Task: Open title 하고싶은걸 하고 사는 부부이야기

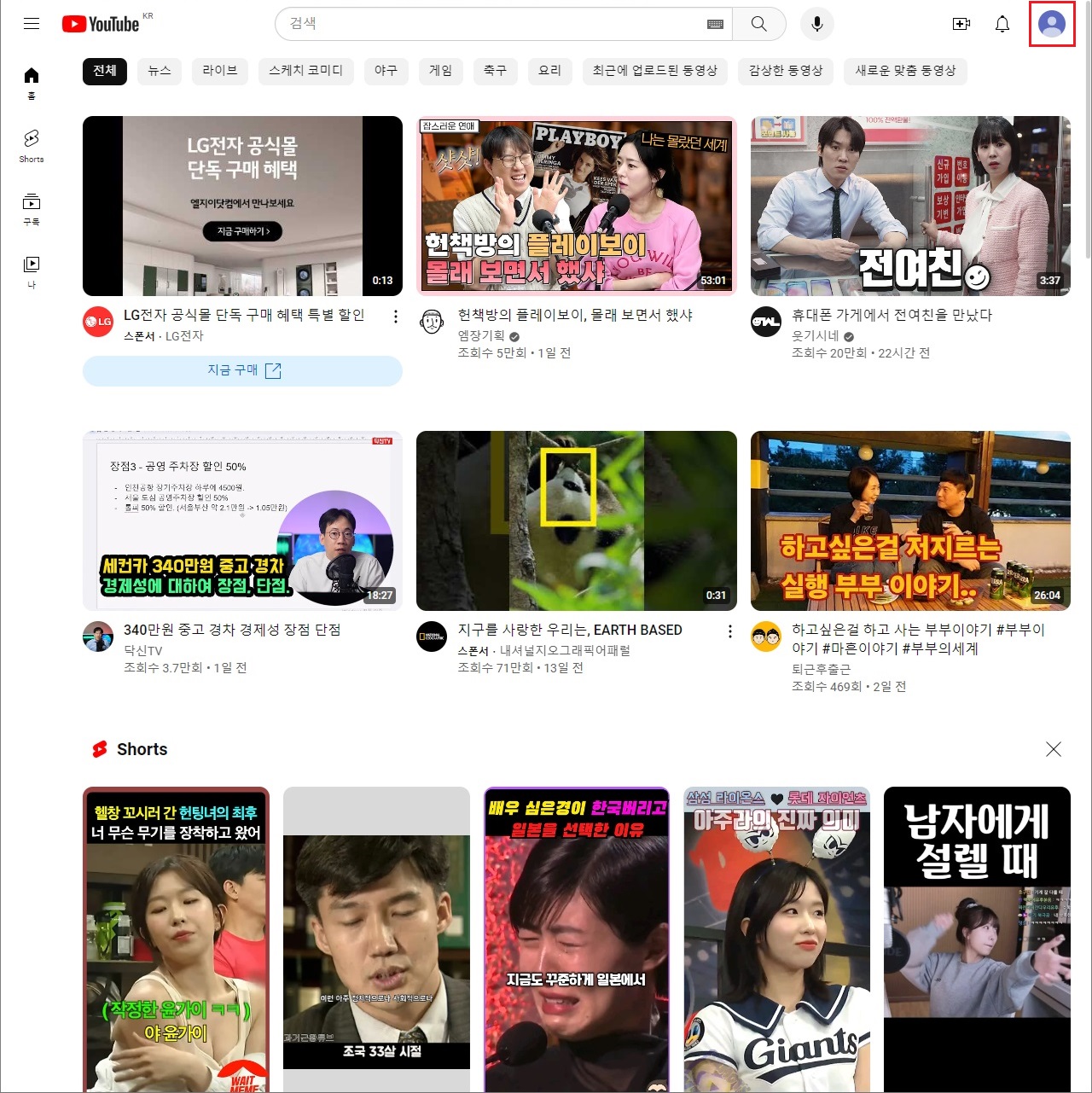Action: [x=918, y=639]
